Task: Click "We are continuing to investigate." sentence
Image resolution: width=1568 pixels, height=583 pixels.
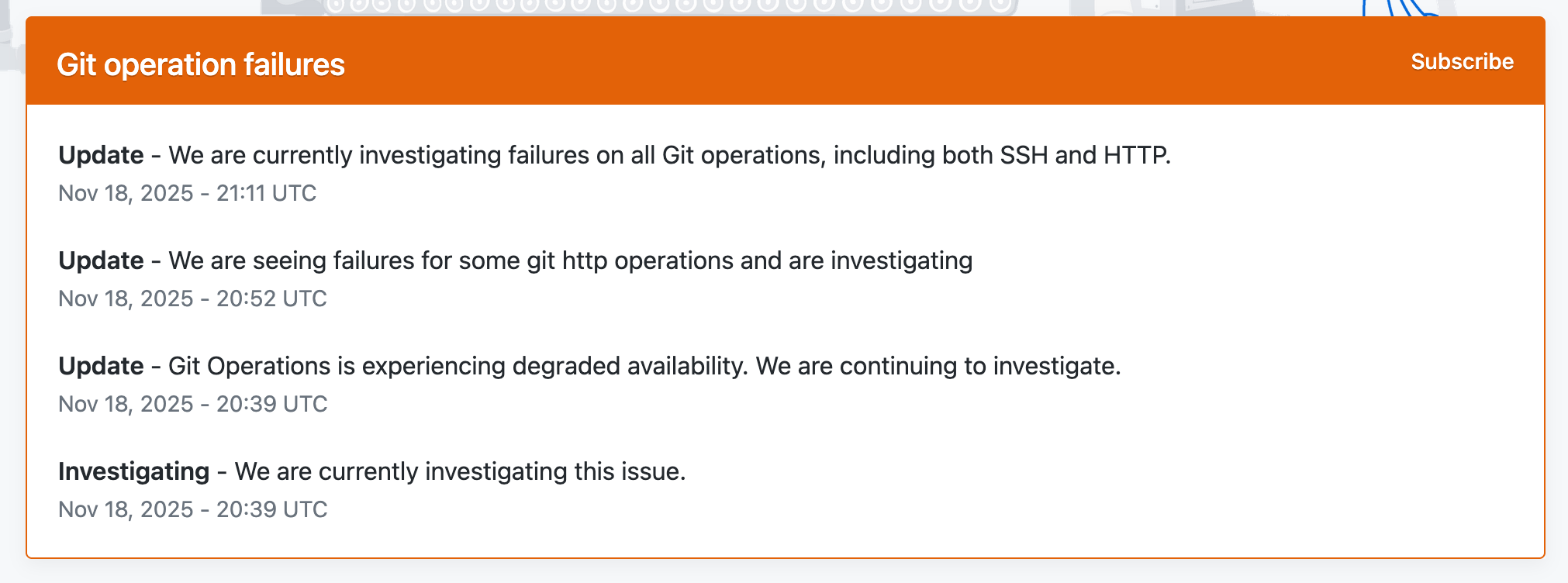Action: pos(938,366)
